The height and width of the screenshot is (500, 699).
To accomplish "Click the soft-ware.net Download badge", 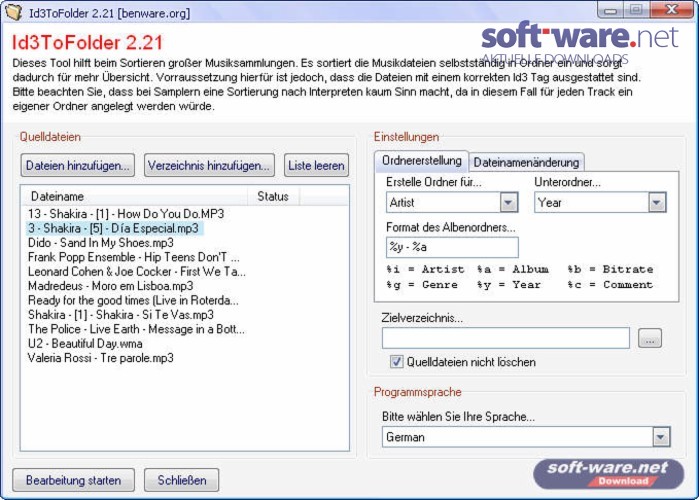I will tap(609, 474).
